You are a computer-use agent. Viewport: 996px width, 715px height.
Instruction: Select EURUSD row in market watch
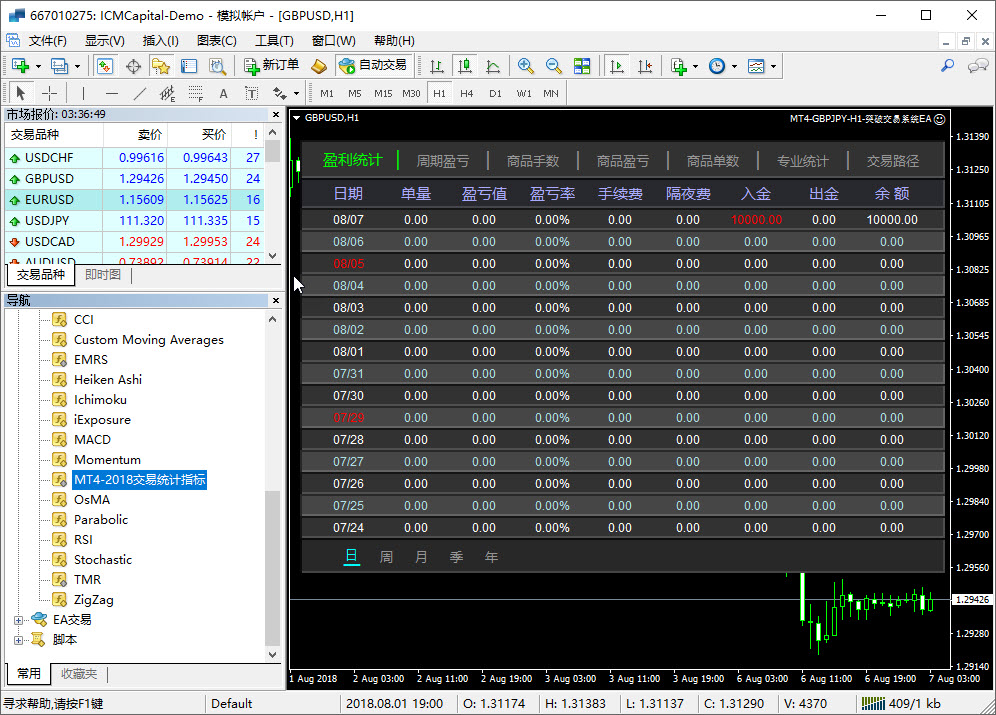135,199
